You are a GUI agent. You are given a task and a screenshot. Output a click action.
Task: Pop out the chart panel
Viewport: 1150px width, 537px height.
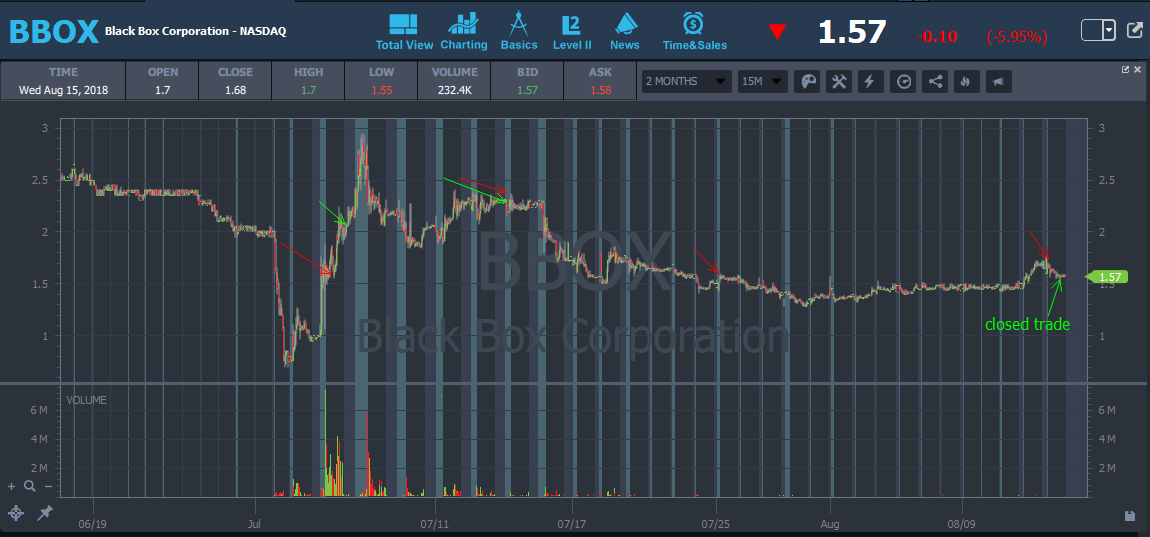tap(1126, 69)
